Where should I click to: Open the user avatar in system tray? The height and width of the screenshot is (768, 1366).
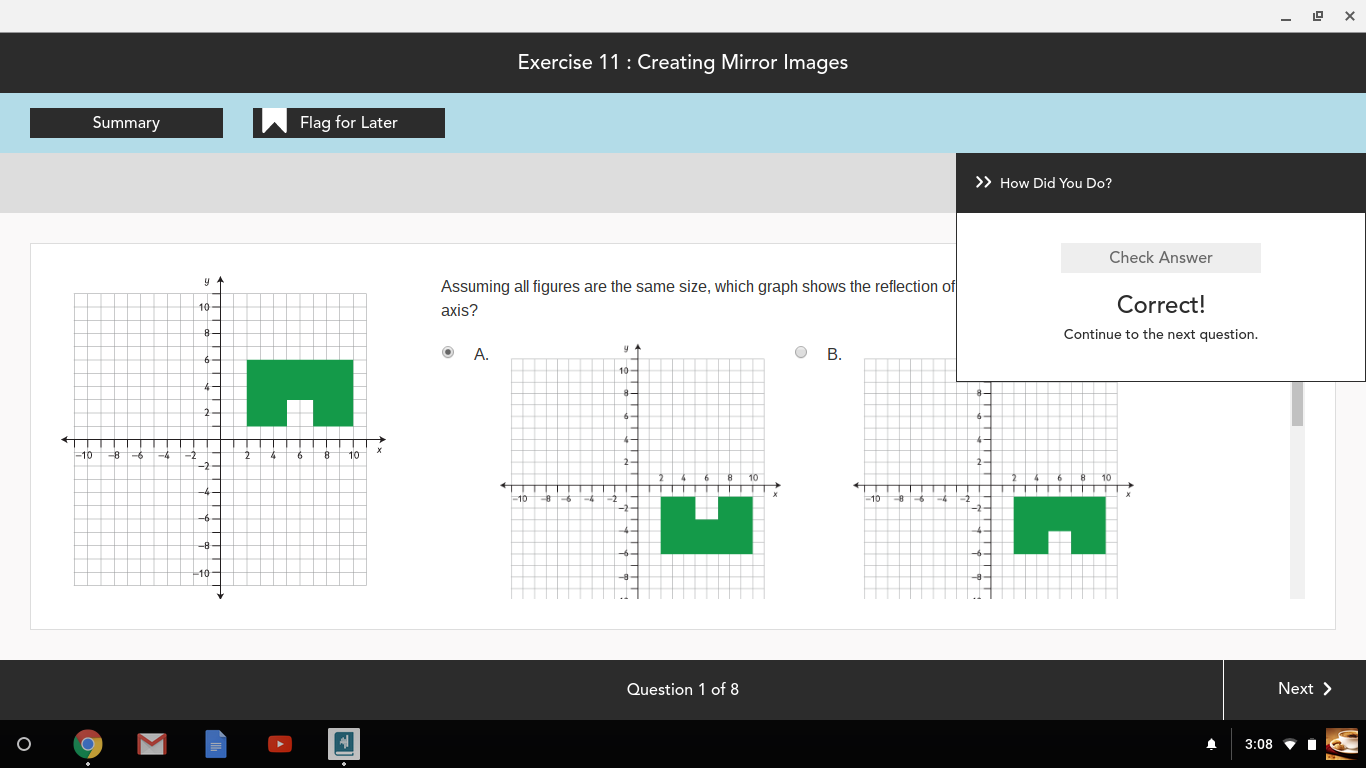click(1342, 744)
